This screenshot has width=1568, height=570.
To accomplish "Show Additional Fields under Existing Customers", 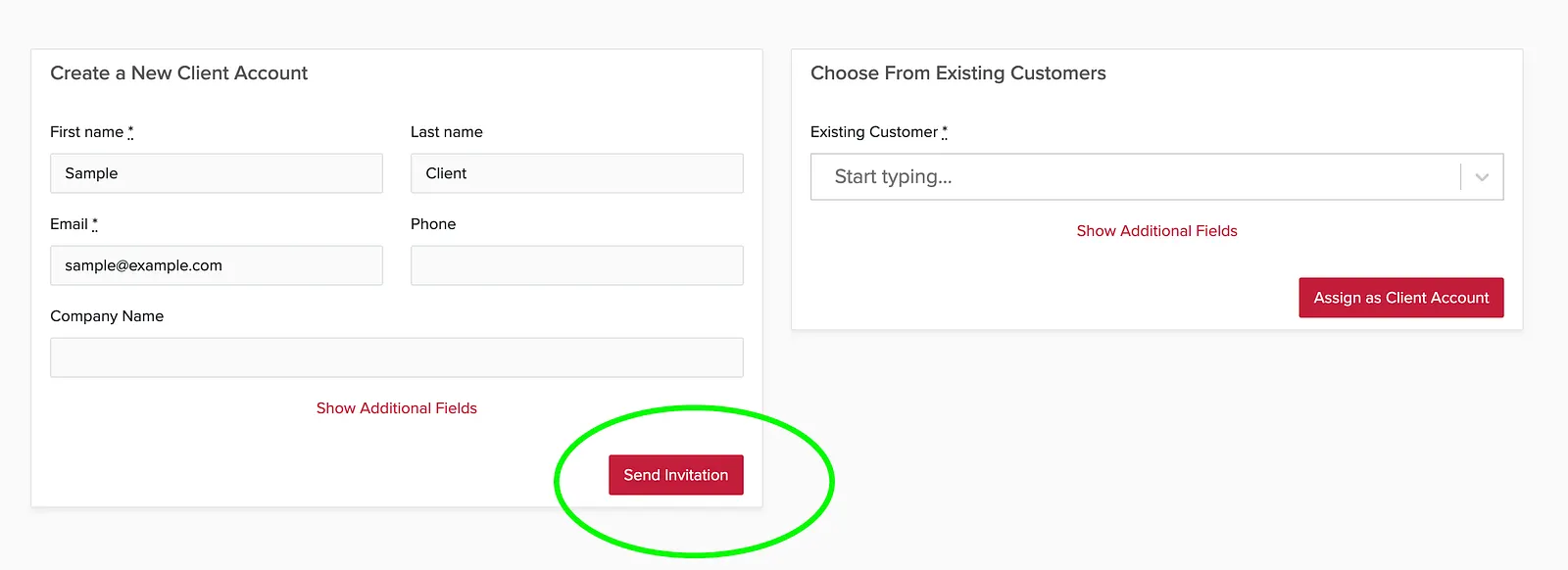I will (1157, 231).
